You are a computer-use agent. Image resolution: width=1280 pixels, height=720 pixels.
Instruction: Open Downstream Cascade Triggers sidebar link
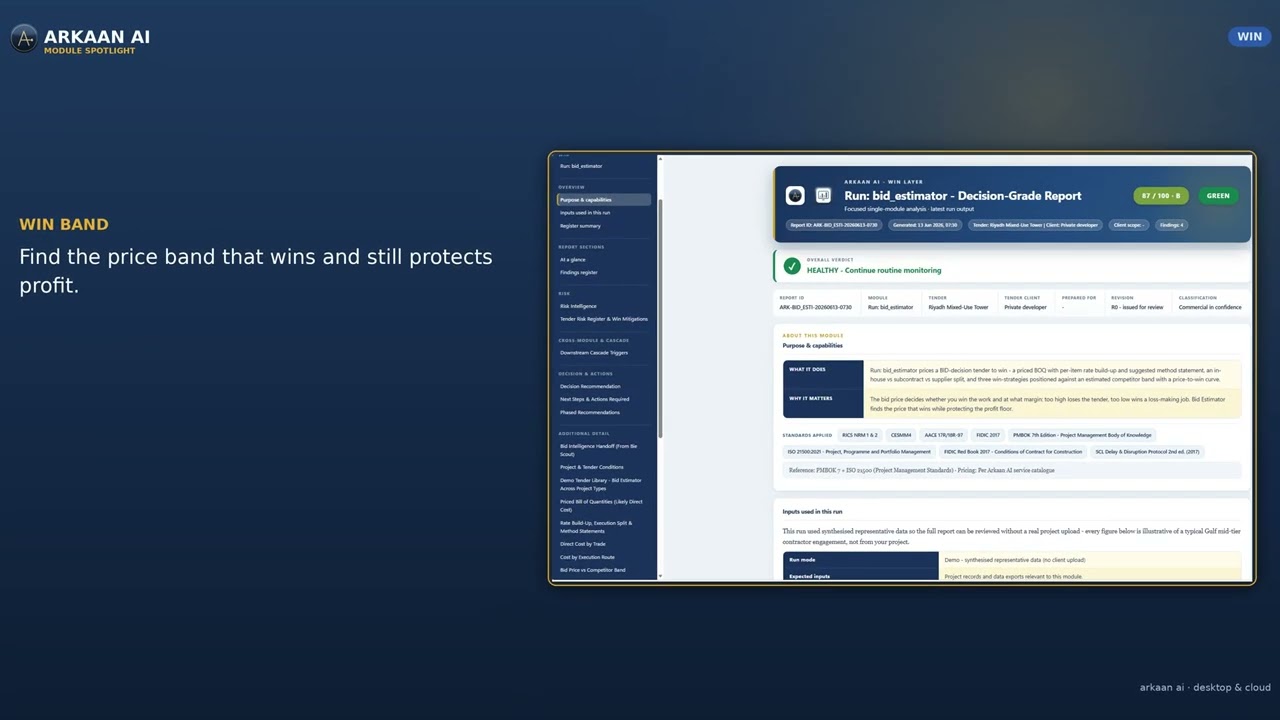pos(594,353)
